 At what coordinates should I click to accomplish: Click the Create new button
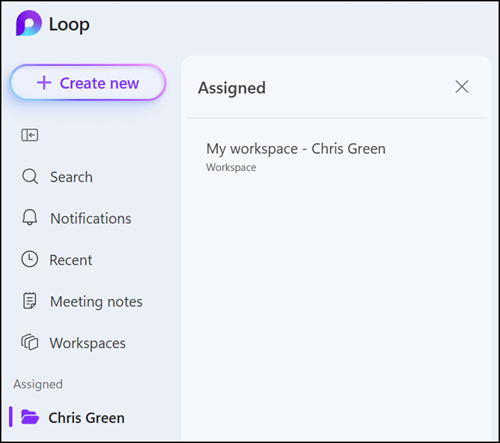click(x=88, y=83)
